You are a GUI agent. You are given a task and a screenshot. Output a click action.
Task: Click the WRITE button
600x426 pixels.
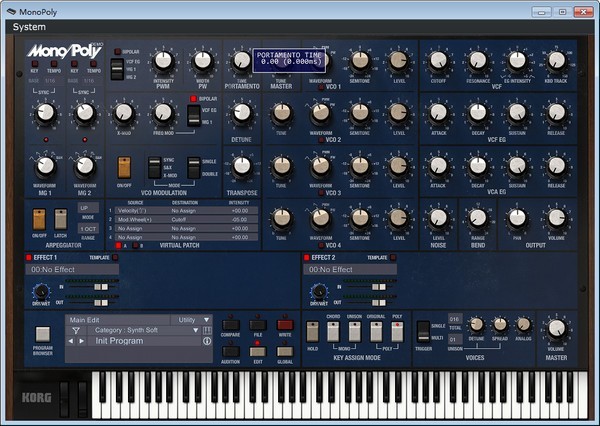pyautogui.click(x=285, y=325)
